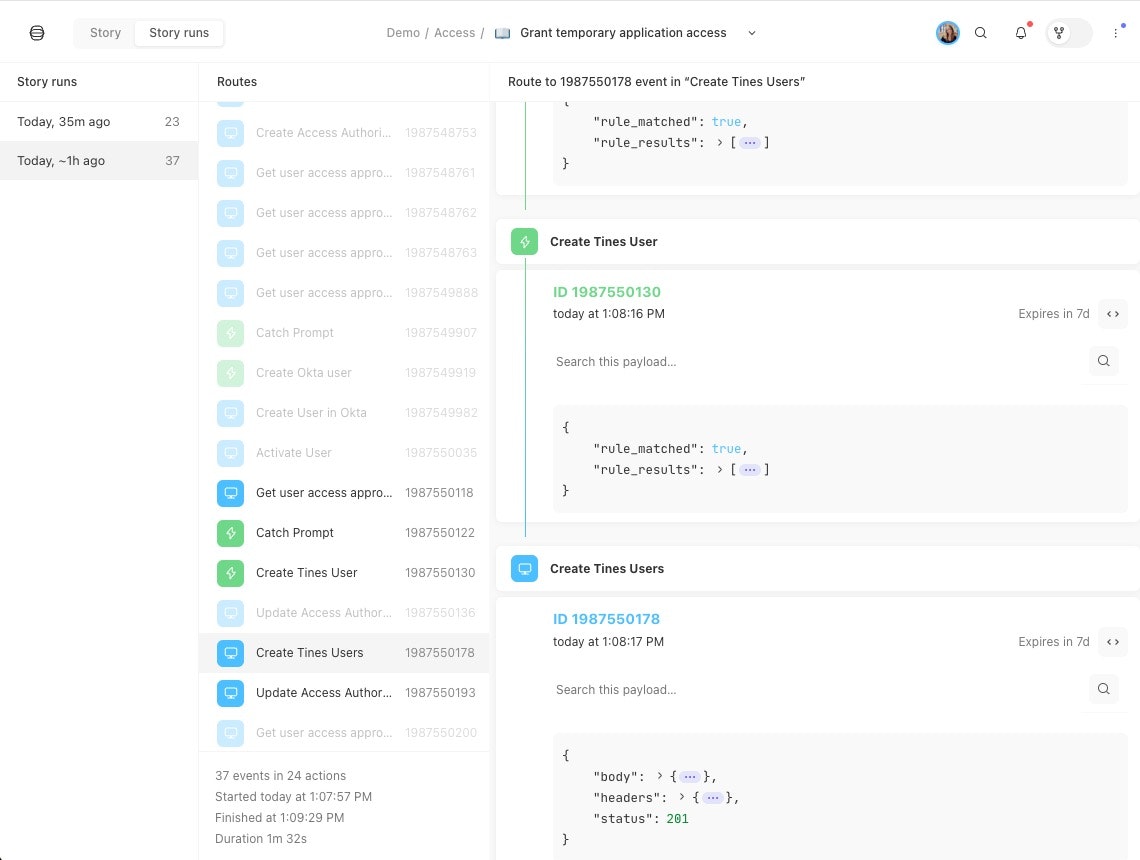Expand the "headers" object in payload
The height and width of the screenshot is (860, 1140).
click(x=711, y=798)
